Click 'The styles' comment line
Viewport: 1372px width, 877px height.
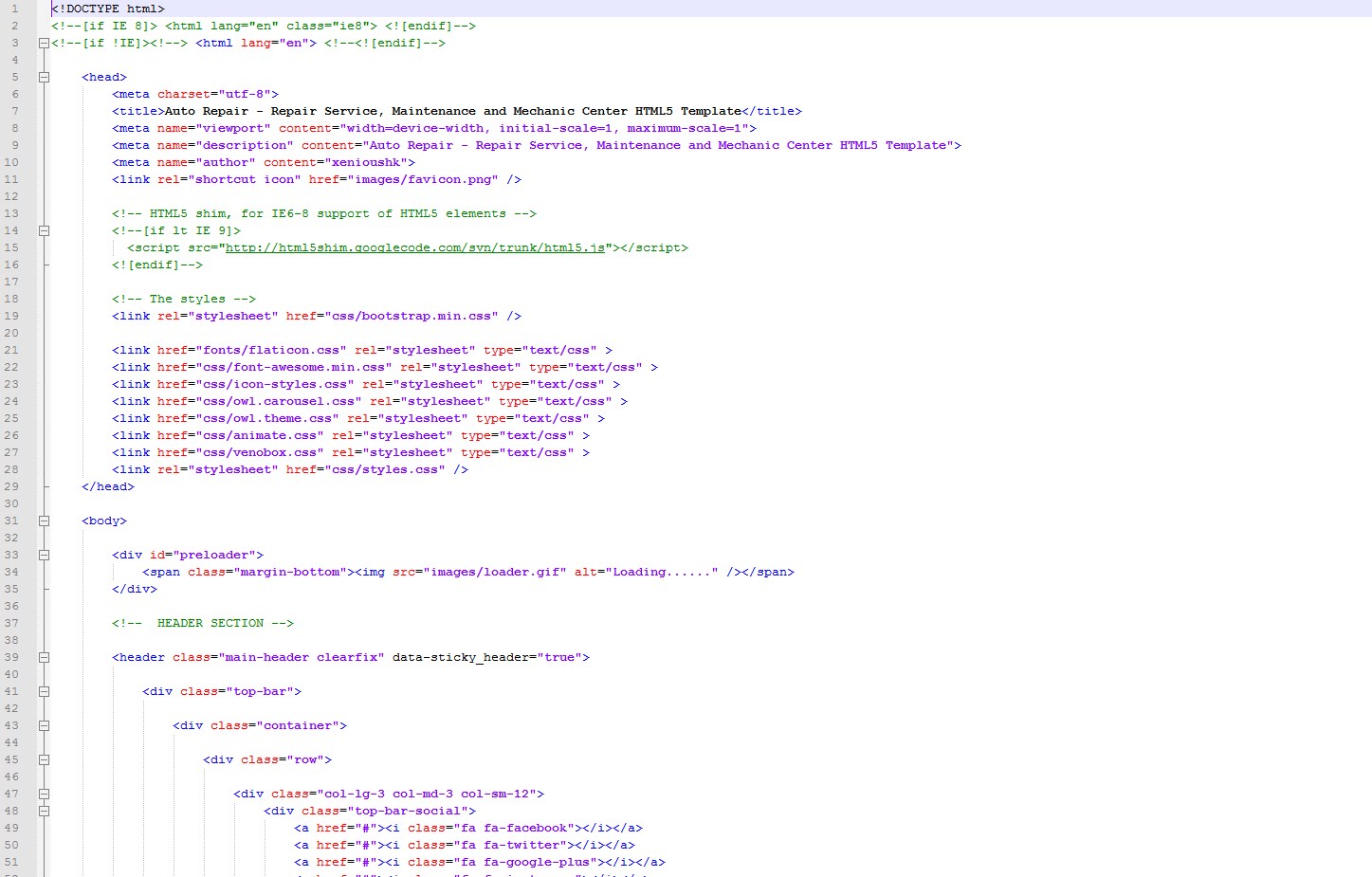[184, 299]
